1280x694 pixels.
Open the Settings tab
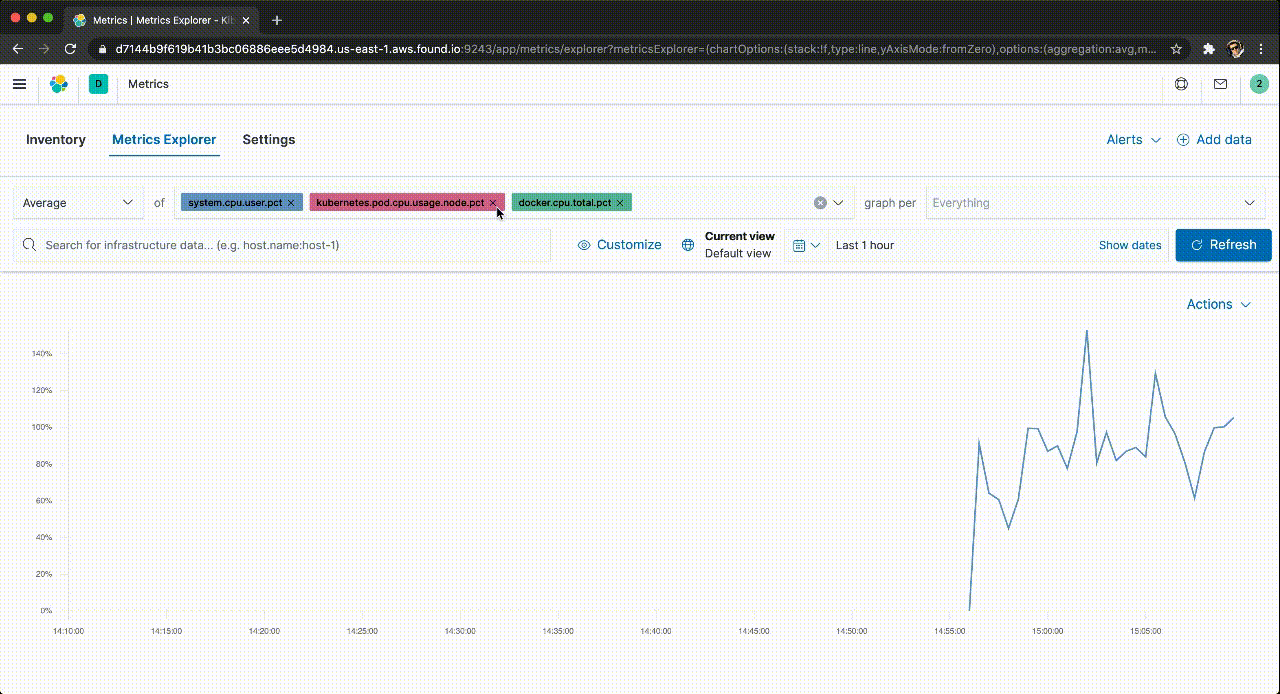tap(268, 140)
